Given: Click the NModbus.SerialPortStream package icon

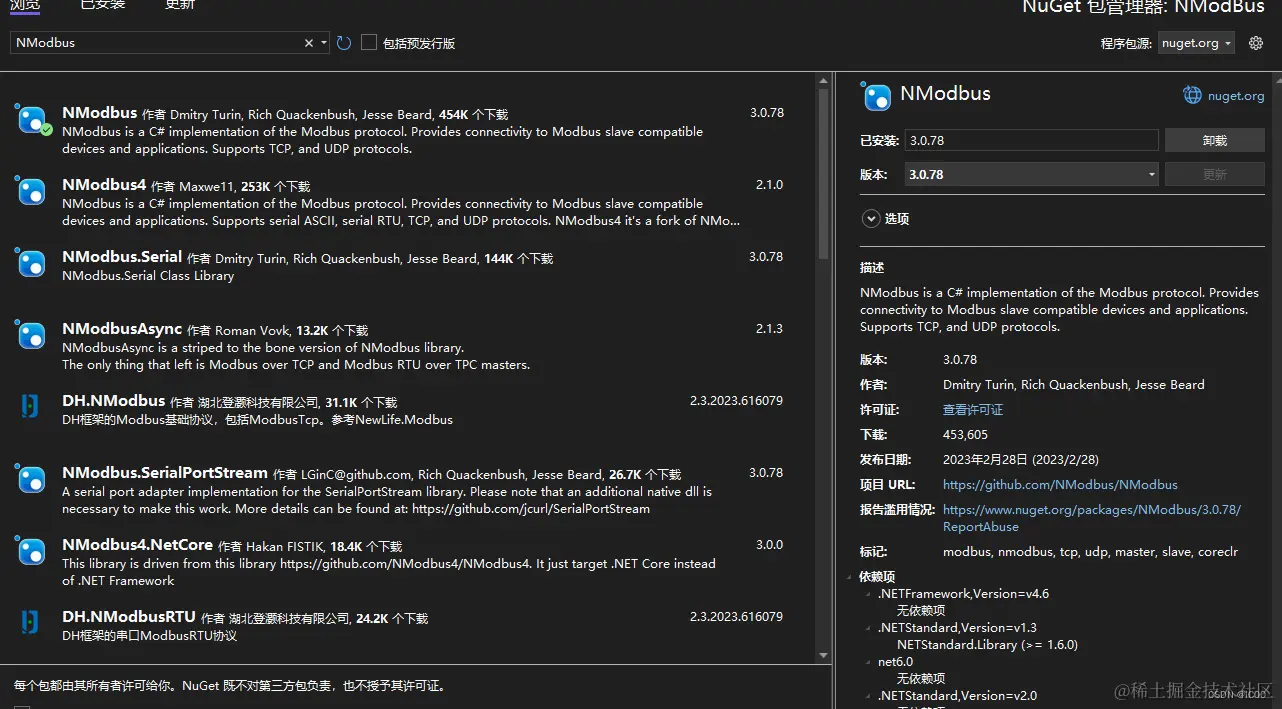Looking at the screenshot, I should [x=32, y=479].
